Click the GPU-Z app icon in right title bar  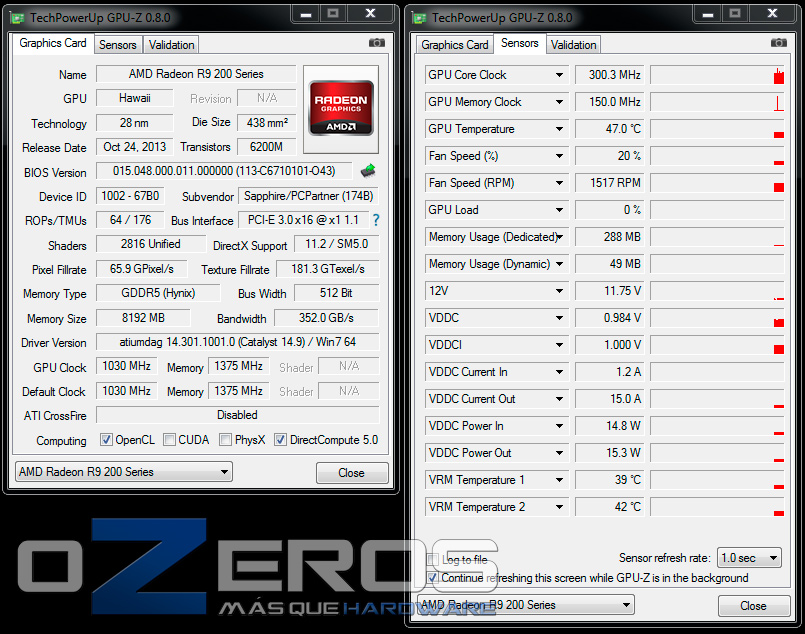[x=419, y=18]
